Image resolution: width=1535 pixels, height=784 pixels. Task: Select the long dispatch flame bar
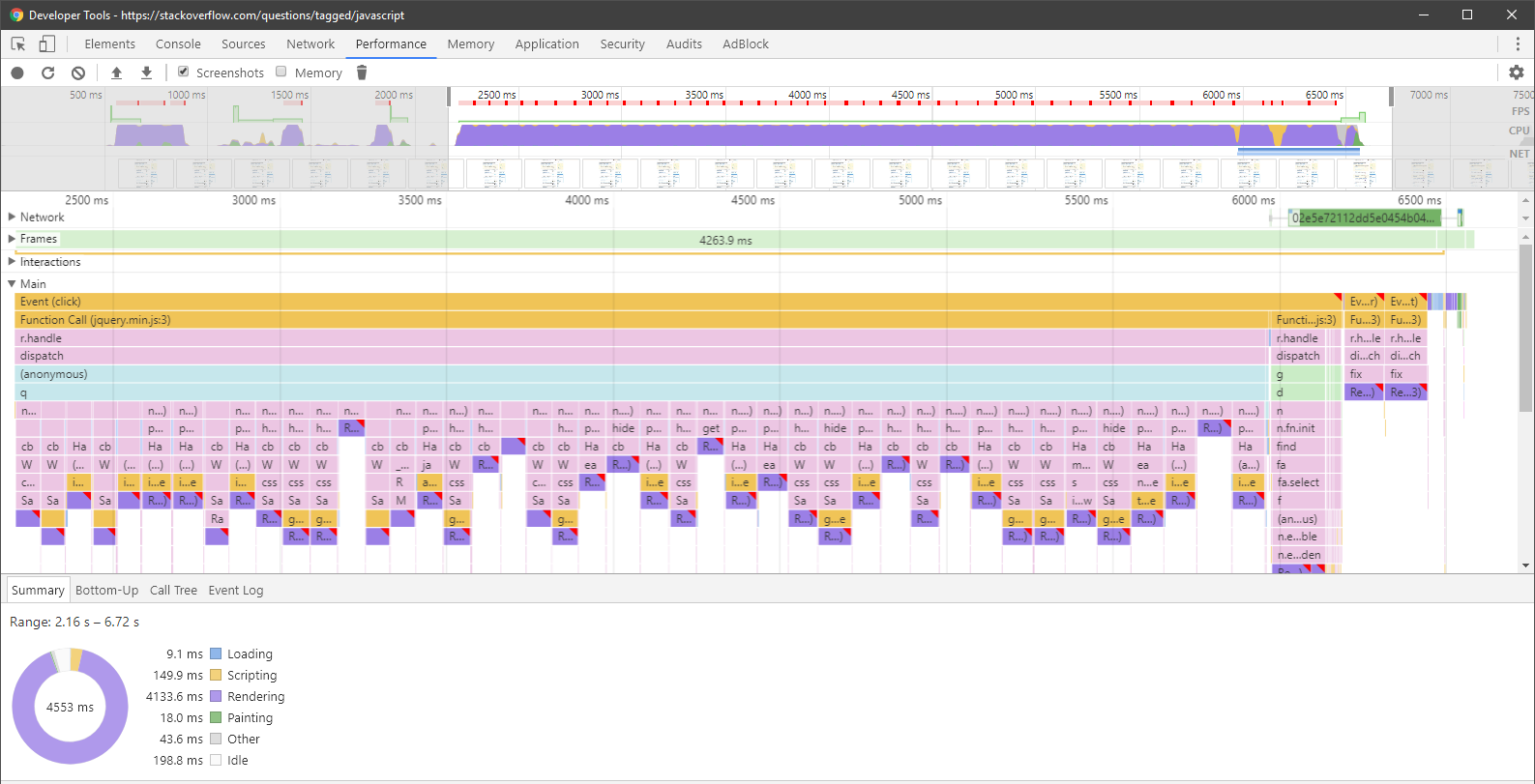pyautogui.click(x=641, y=356)
